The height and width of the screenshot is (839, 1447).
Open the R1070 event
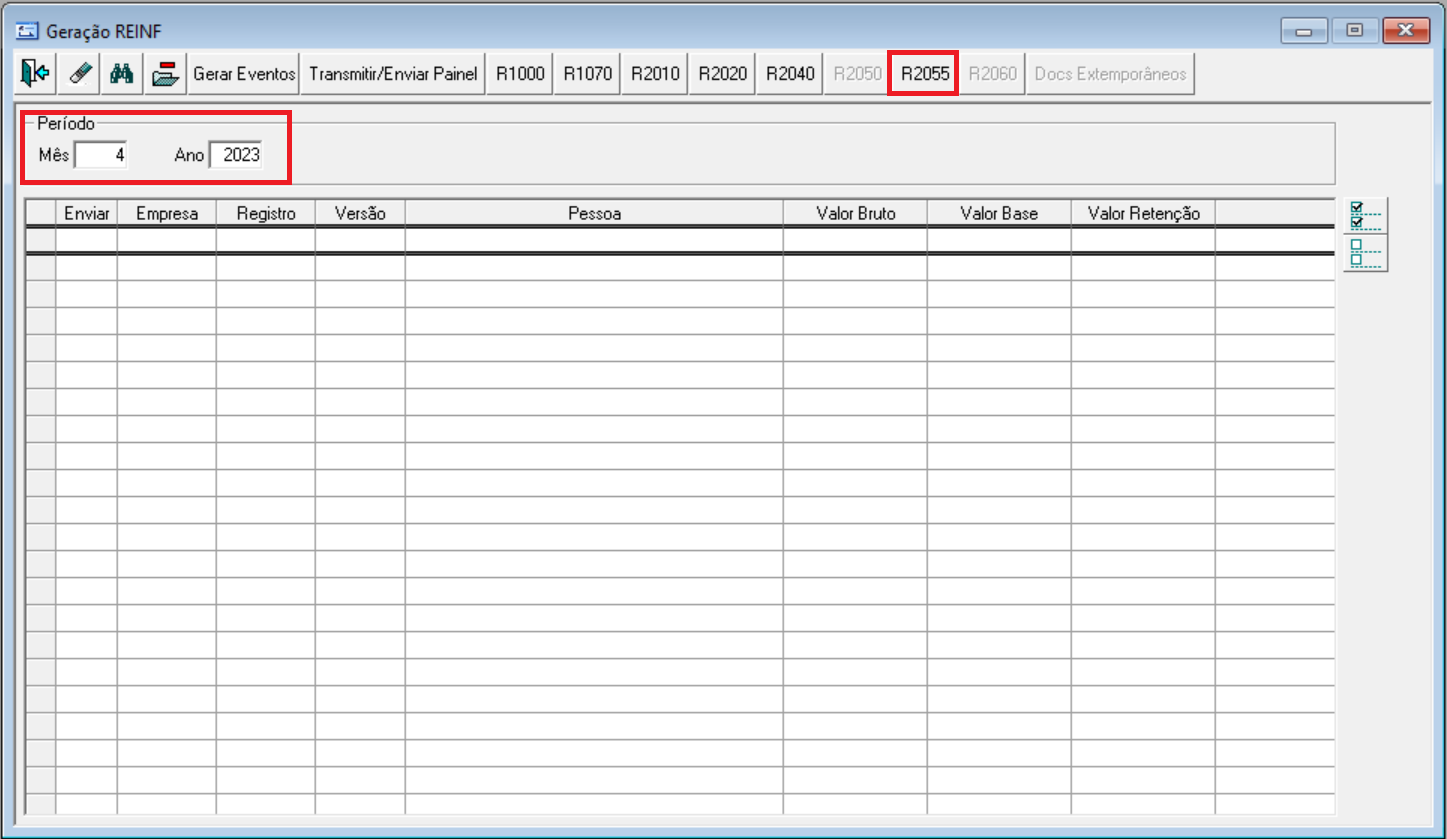(x=587, y=74)
